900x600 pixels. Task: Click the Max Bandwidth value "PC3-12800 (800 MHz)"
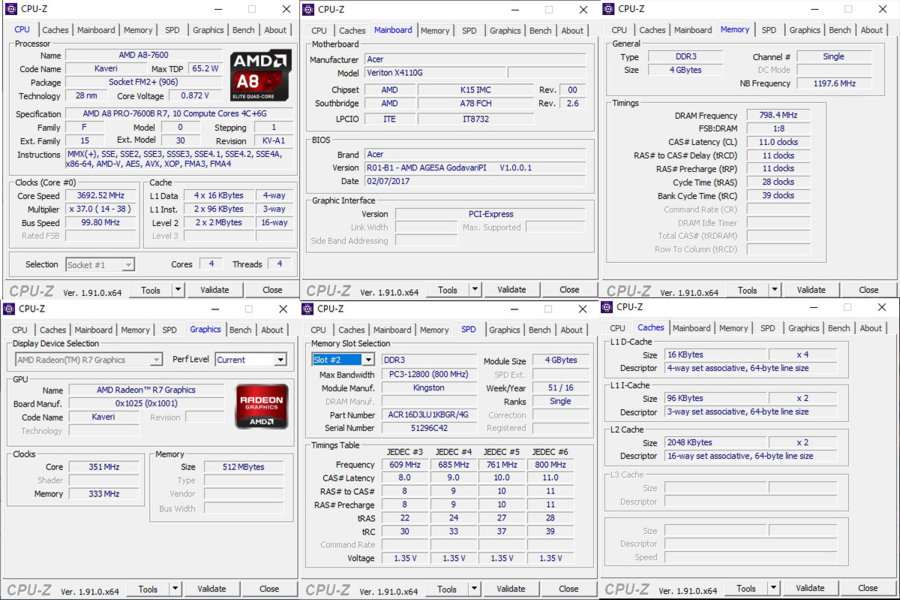coord(429,374)
